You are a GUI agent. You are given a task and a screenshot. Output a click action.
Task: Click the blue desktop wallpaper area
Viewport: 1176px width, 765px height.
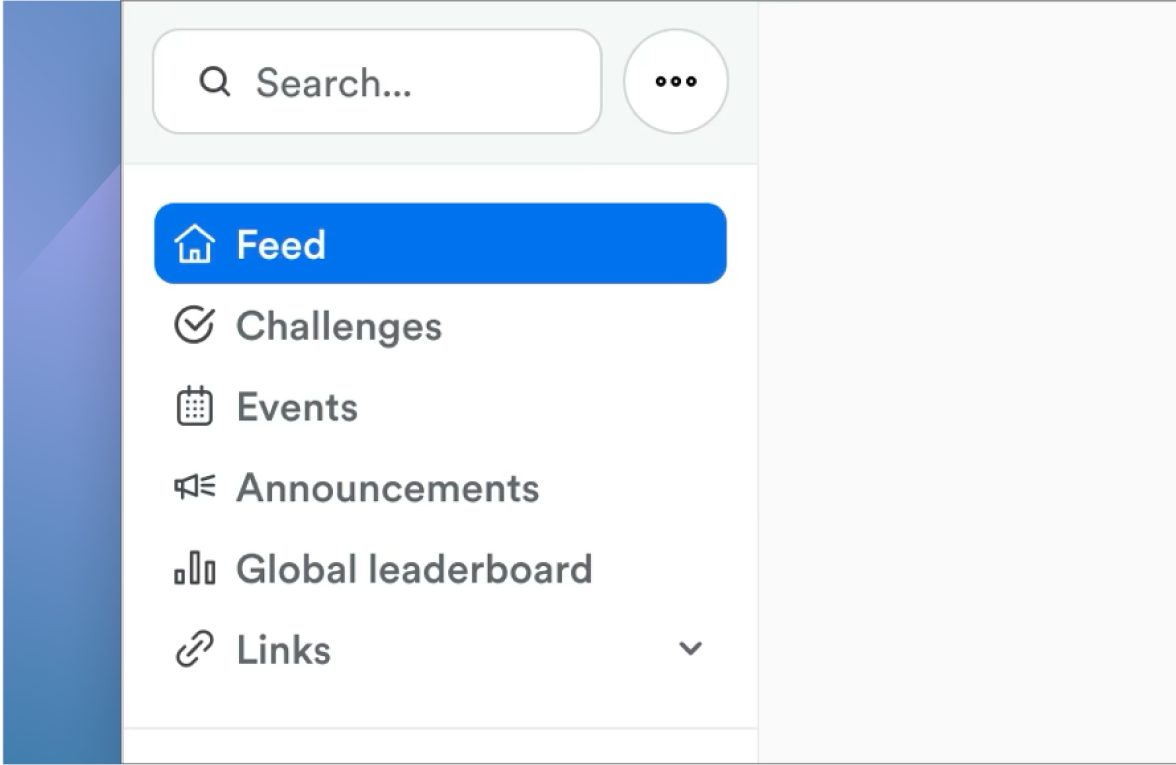(x=60, y=400)
